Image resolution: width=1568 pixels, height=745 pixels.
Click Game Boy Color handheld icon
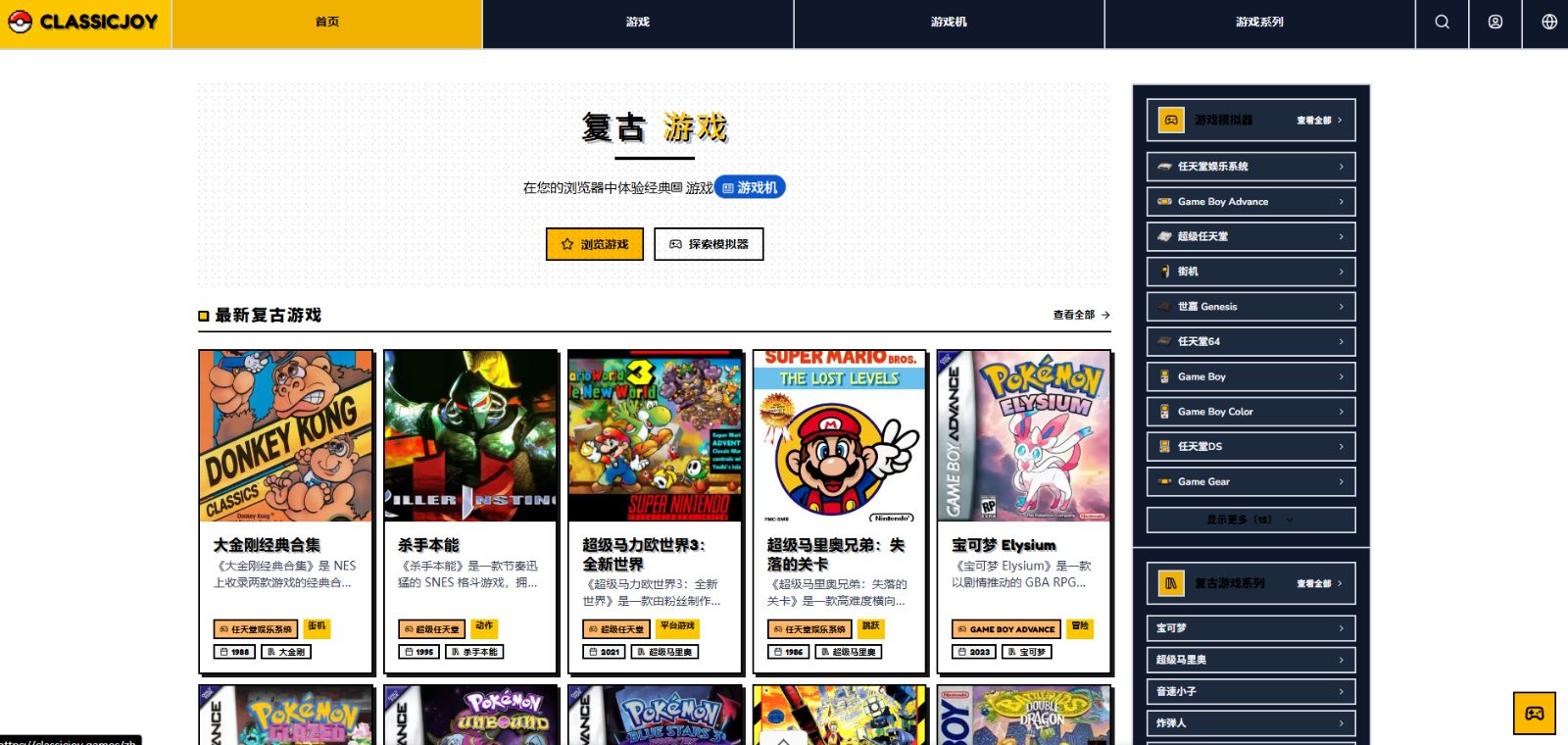tap(1164, 412)
